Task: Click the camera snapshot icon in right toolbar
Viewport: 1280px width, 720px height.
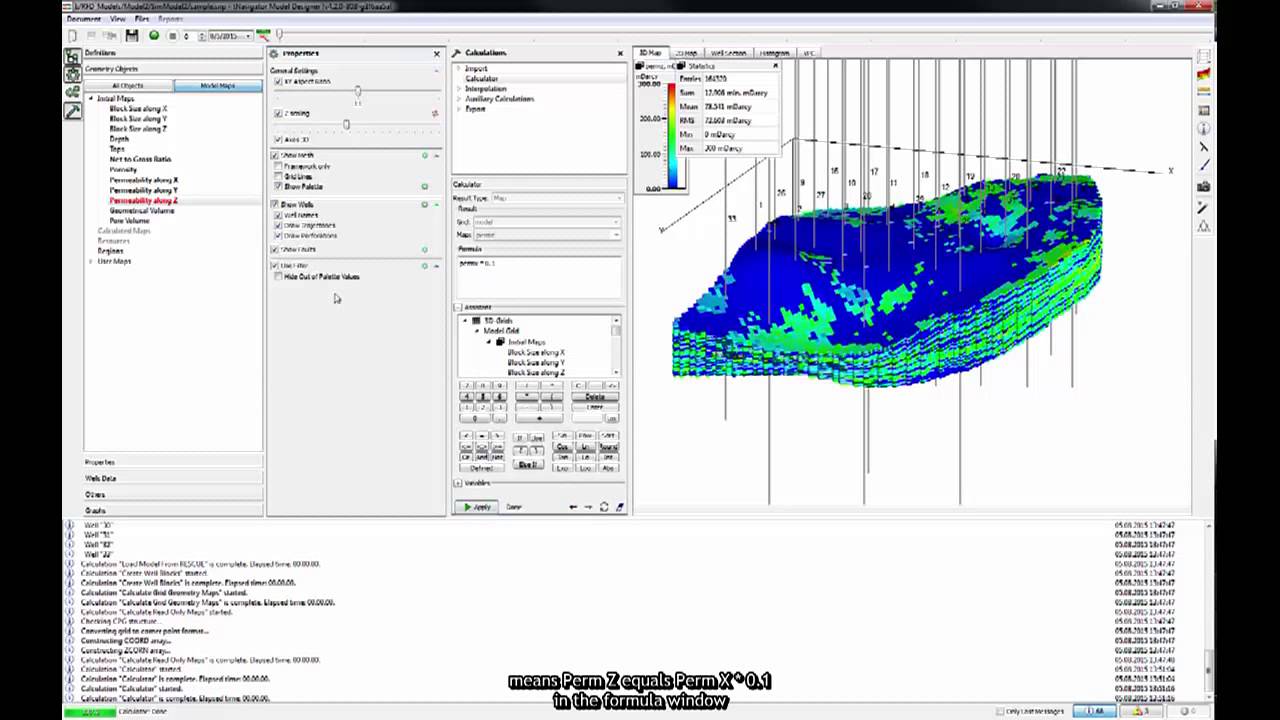Action: (1204, 186)
